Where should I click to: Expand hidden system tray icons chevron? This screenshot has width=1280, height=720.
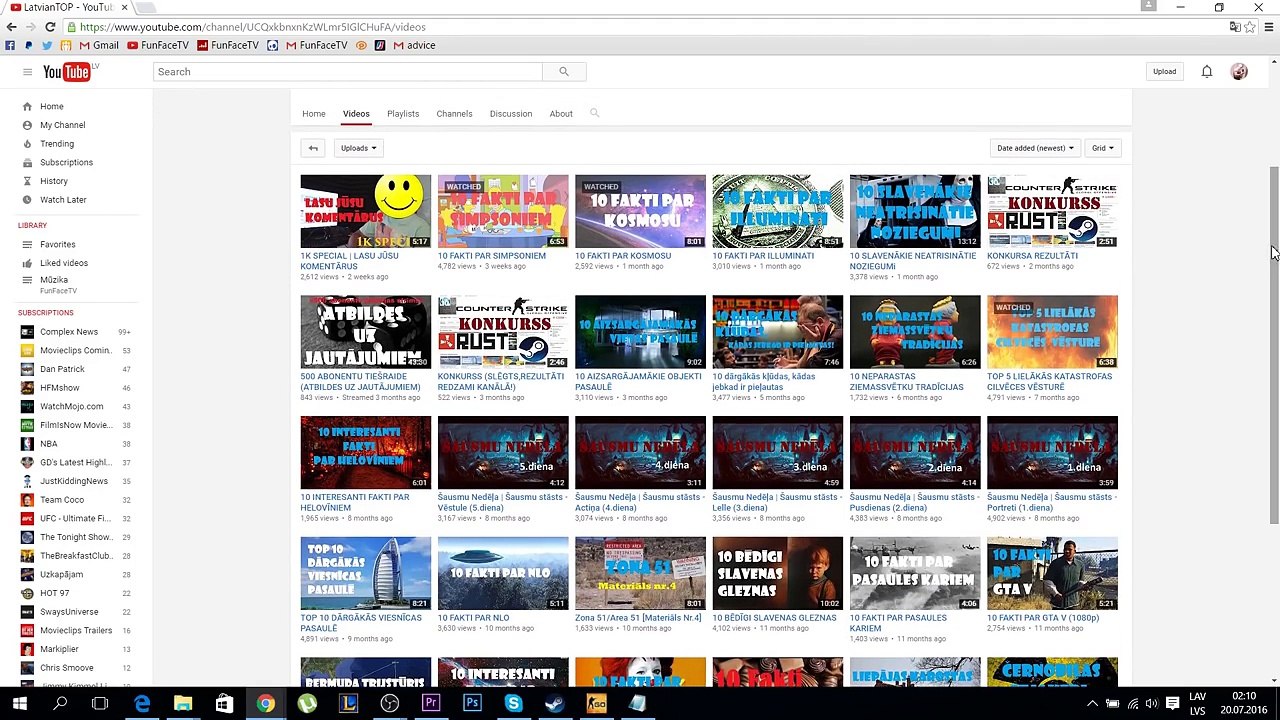pos(1092,704)
